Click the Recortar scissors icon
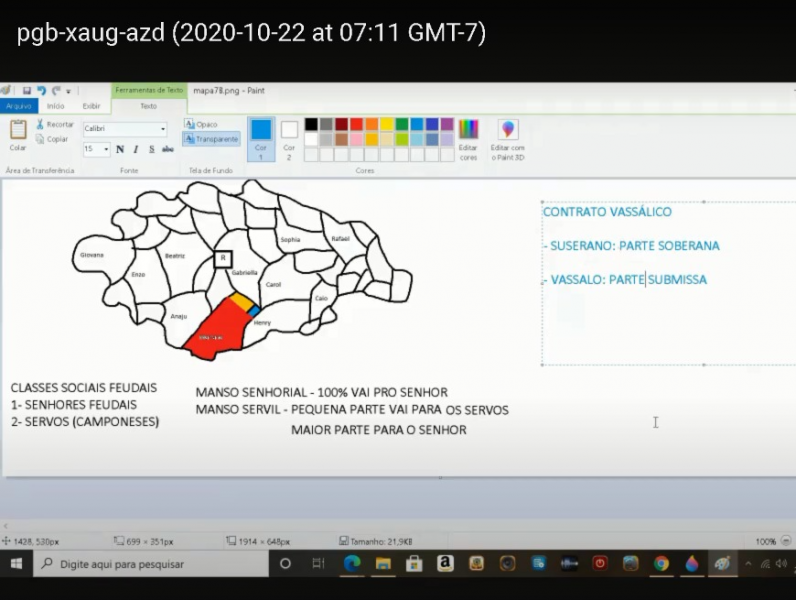The image size is (796, 600). point(40,125)
